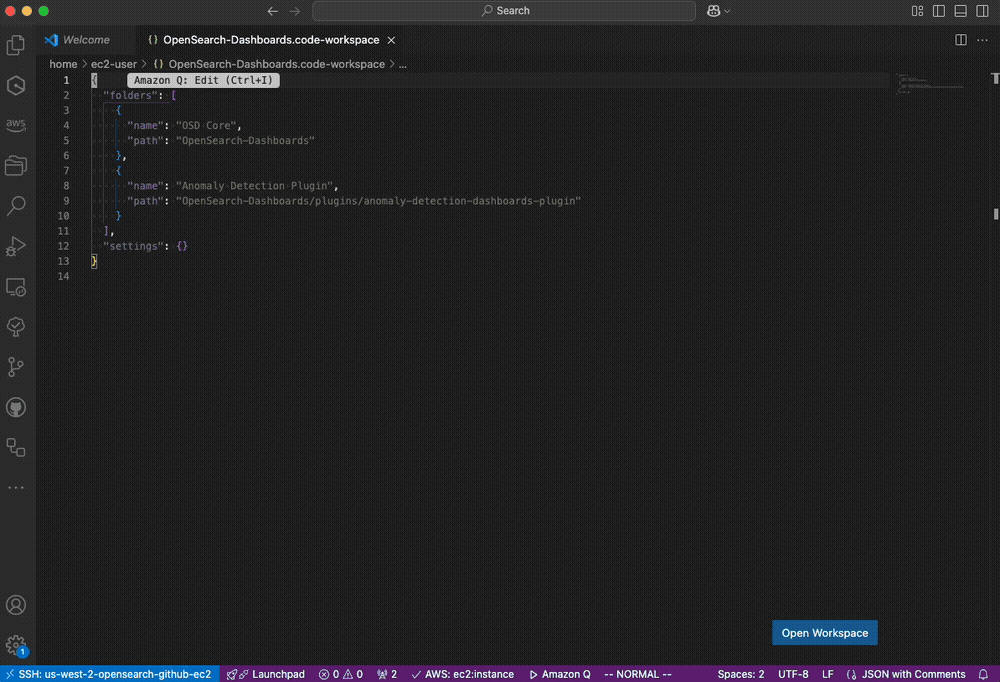Change file encoding UTF-8
This screenshot has height=682, width=1000.
pos(793,674)
